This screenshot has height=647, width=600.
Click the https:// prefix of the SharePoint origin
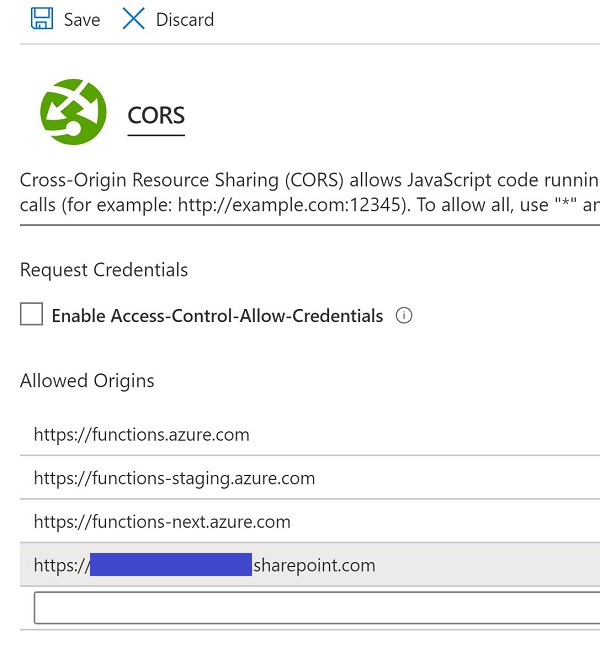coord(60,566)
